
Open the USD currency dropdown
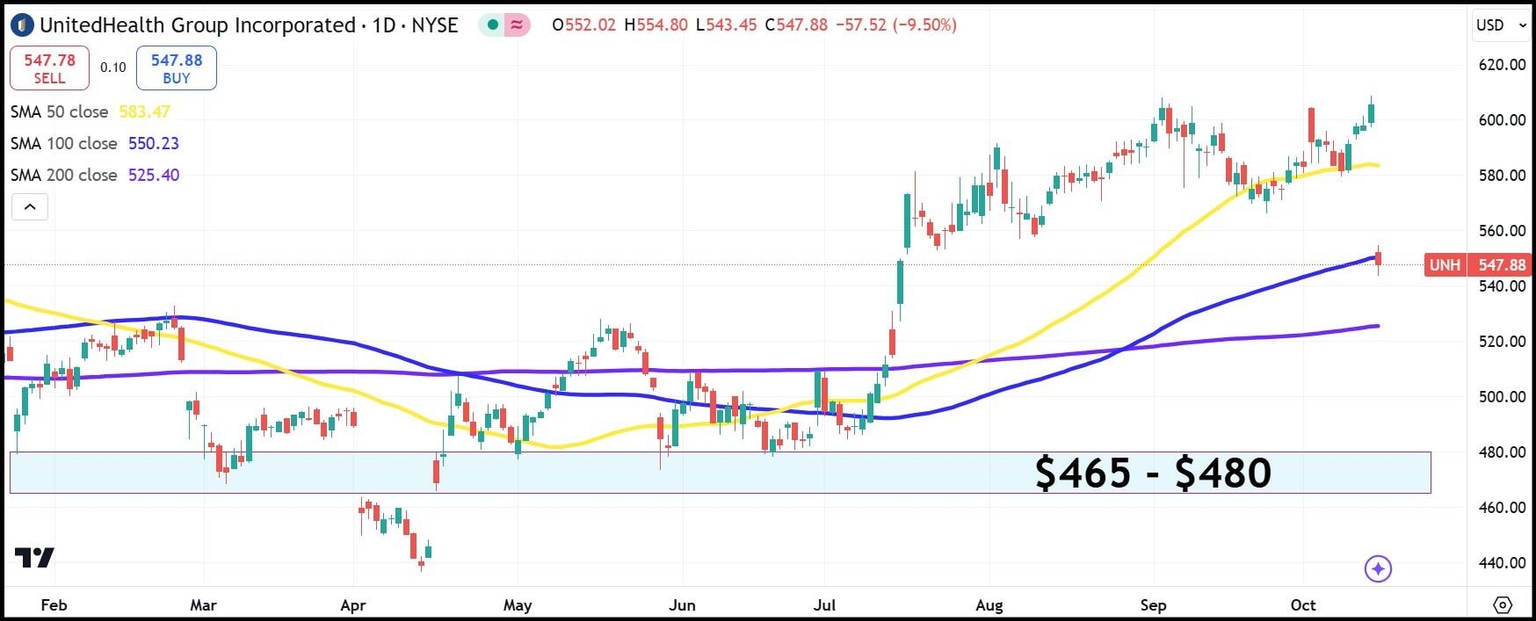tap(1501, 25)
